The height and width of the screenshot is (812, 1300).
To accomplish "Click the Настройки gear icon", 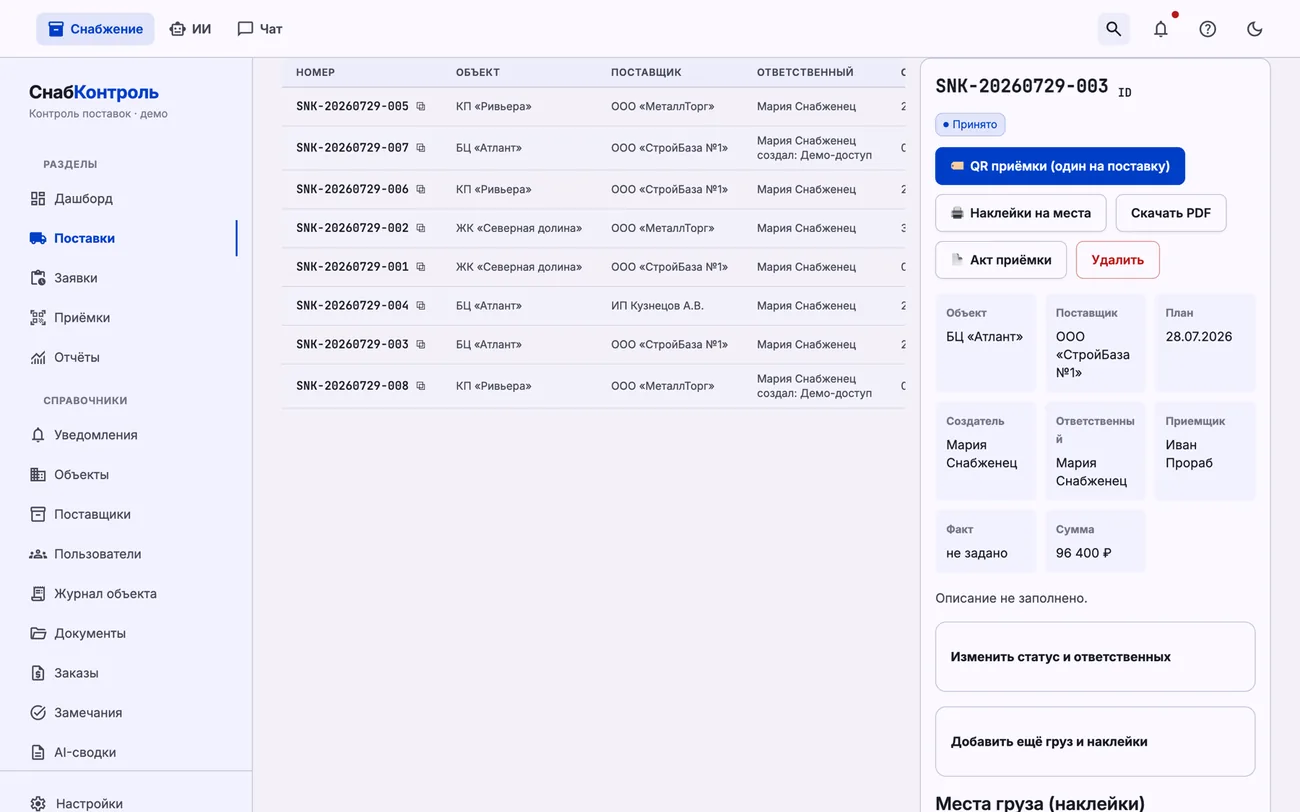I will click(38, 804).
